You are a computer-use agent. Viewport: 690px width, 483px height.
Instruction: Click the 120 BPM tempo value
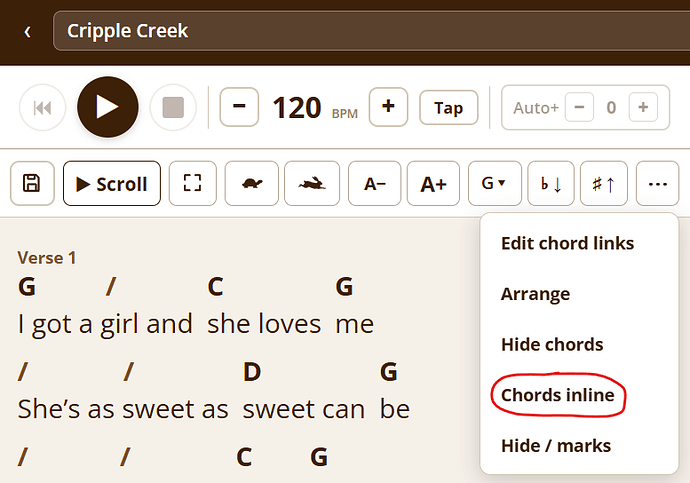[297, 108]
